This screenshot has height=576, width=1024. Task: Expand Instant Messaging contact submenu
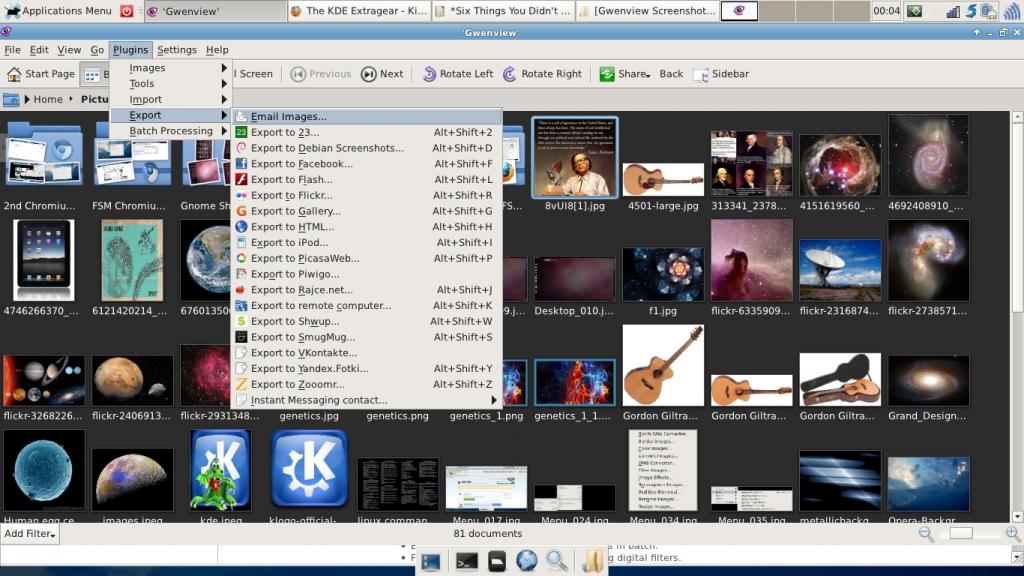point(367,400)
